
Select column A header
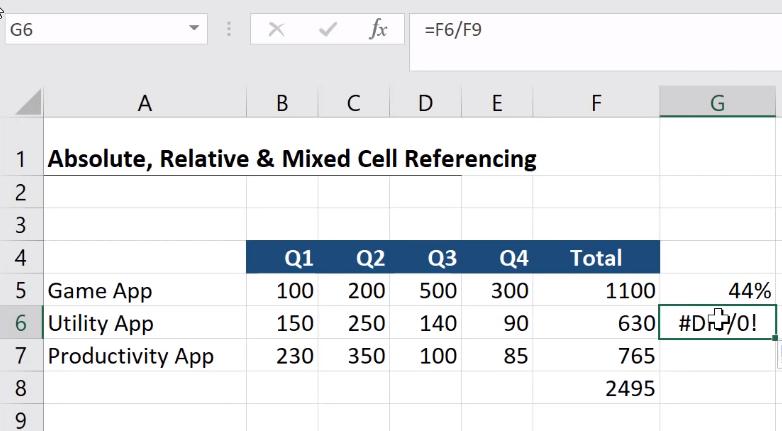(145, 102)
